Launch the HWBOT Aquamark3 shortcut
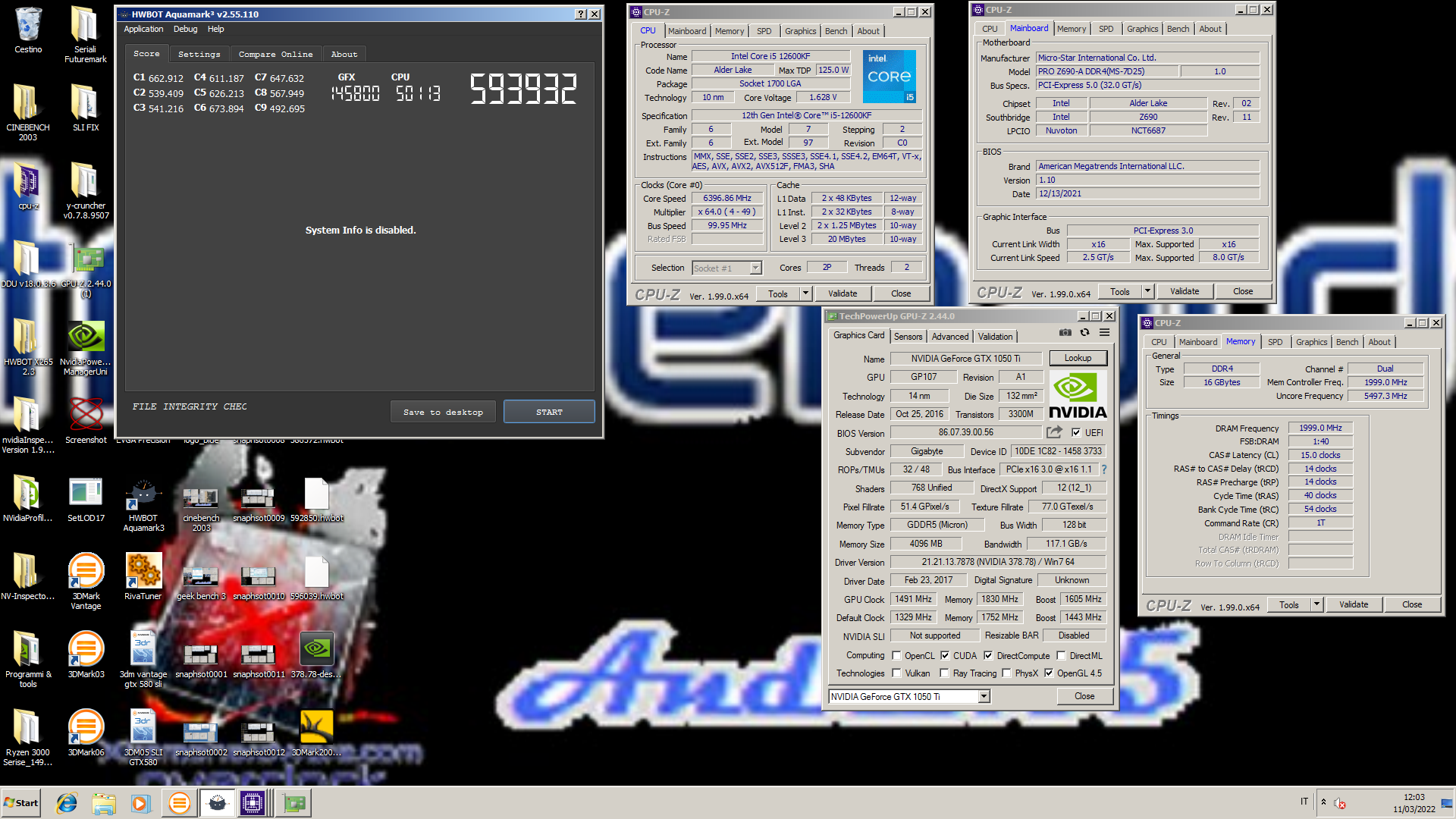This screenshot has width=1456, height=819. pyautogui.click(x=143, y=504)
